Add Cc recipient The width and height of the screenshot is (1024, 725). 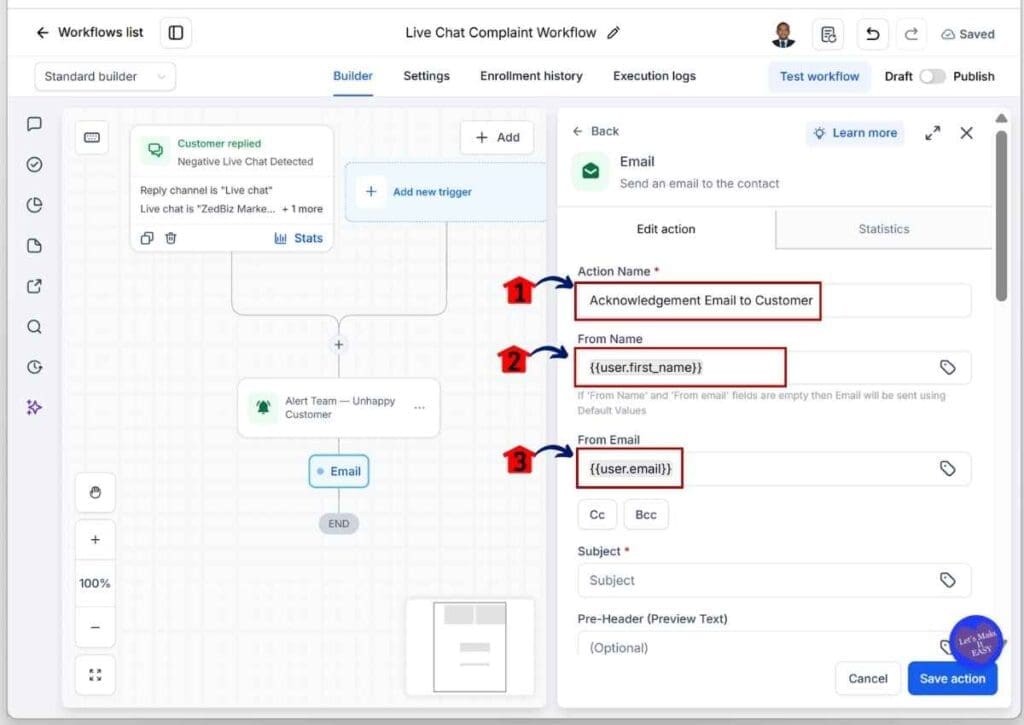pos(597,515)
